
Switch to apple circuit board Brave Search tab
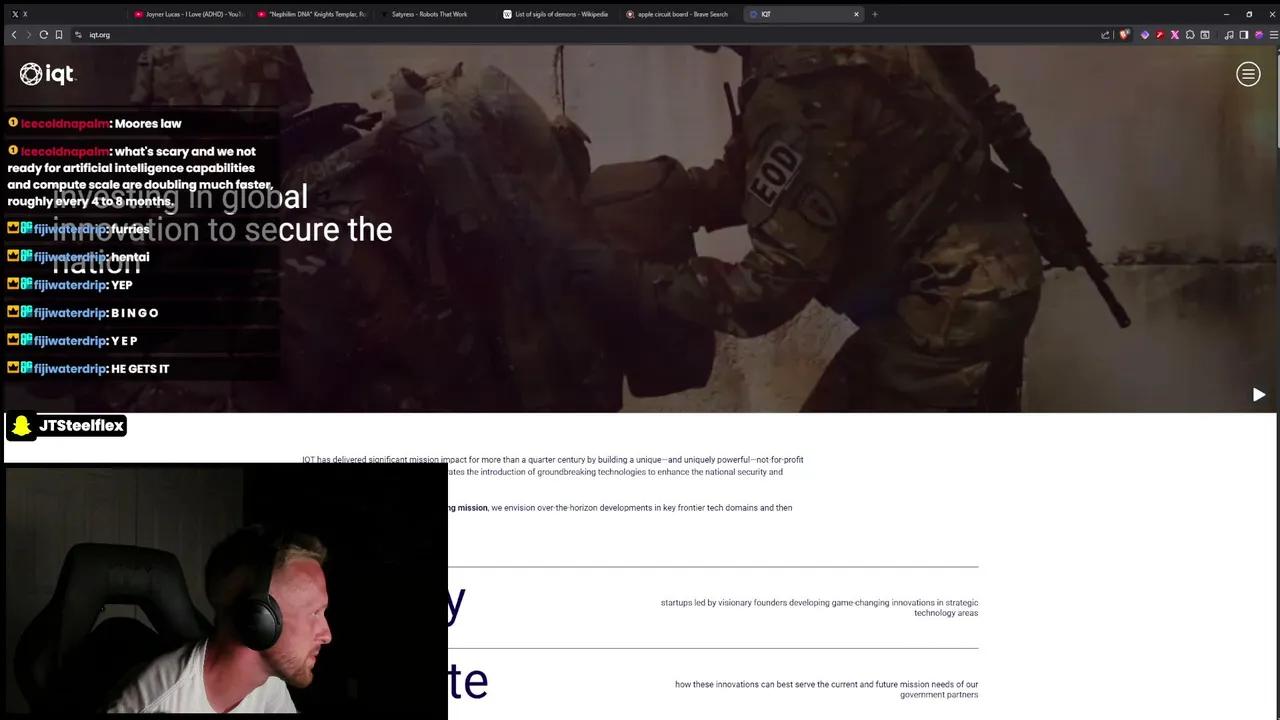(x=680, y=14)
